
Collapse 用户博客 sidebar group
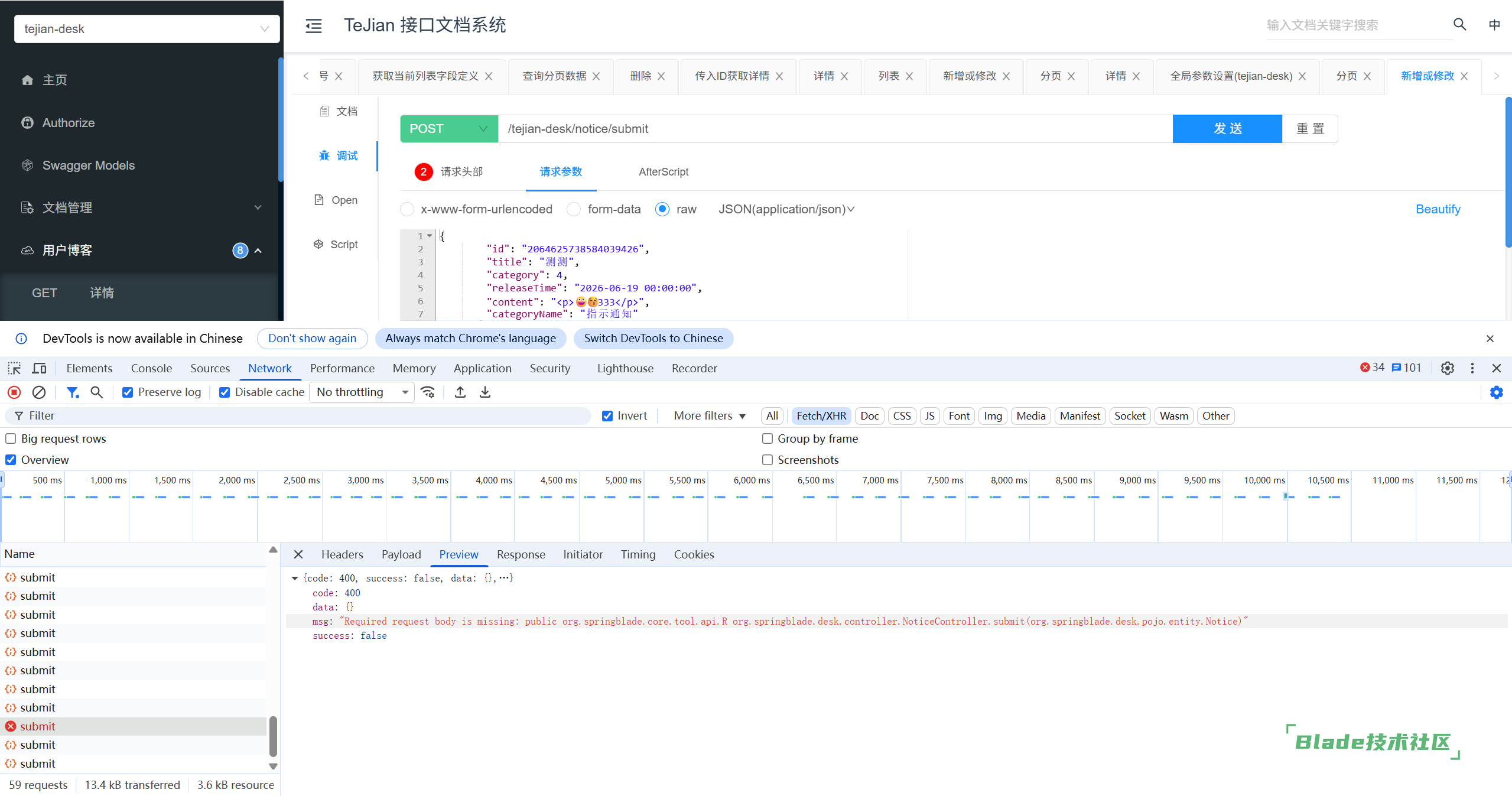pos(142,250)
